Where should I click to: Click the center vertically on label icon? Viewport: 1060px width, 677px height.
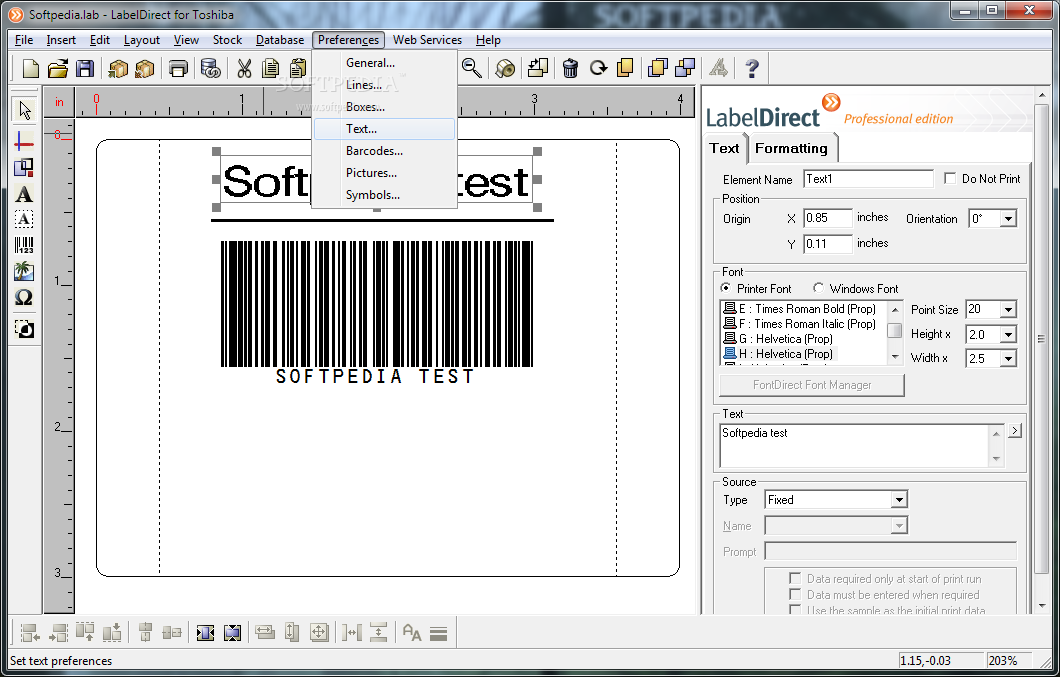click(x=232, y=633)
